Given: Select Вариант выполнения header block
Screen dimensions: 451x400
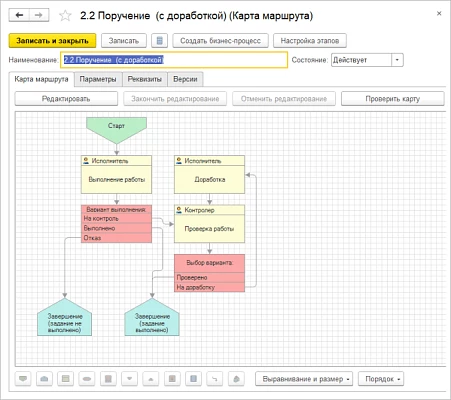Looking at the screenshot, I should 116,209.
